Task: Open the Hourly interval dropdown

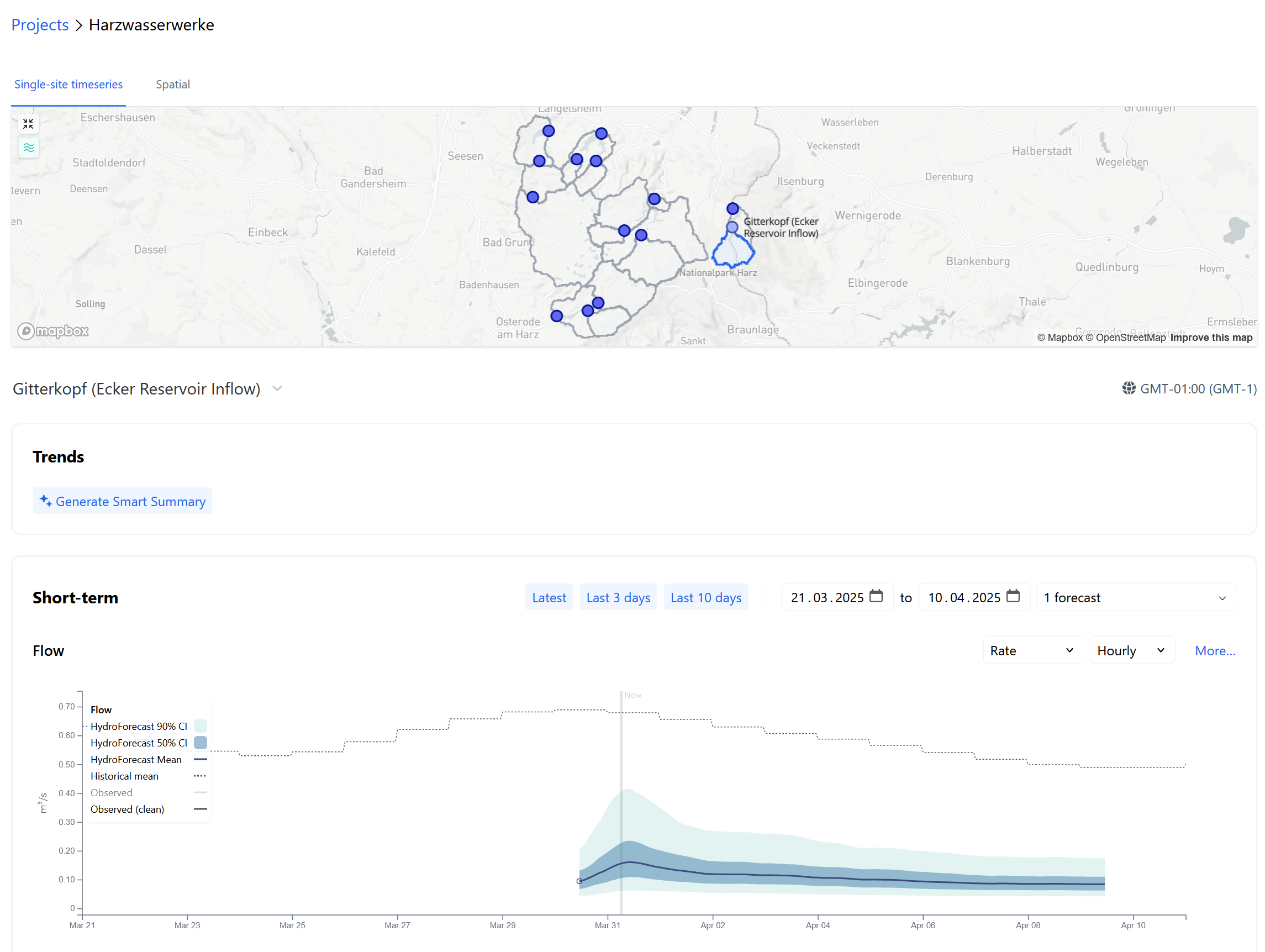Action: [1131, 650]
